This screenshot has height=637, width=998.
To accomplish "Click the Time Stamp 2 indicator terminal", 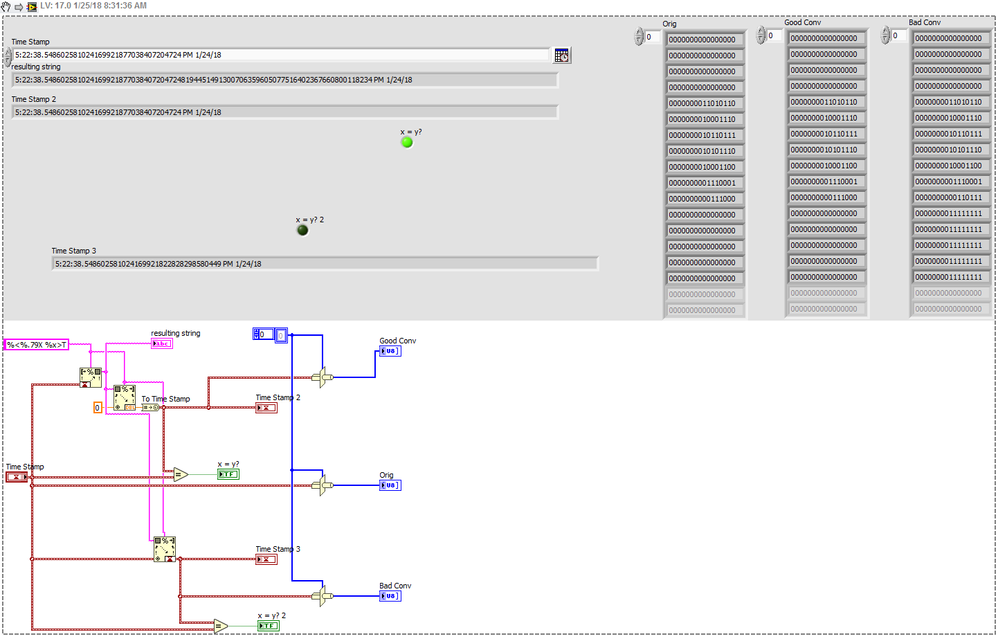I will pyautogui.click(x=266, y=407).
